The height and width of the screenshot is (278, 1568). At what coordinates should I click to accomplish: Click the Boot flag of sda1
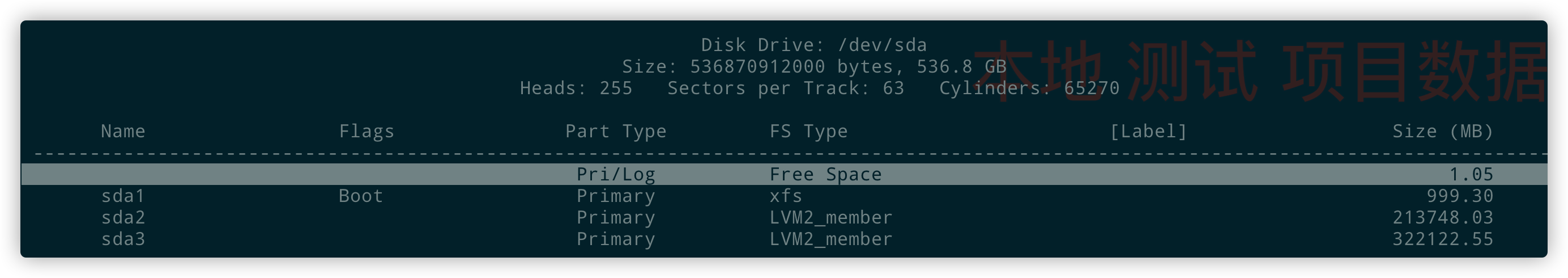tap(361, 196)
